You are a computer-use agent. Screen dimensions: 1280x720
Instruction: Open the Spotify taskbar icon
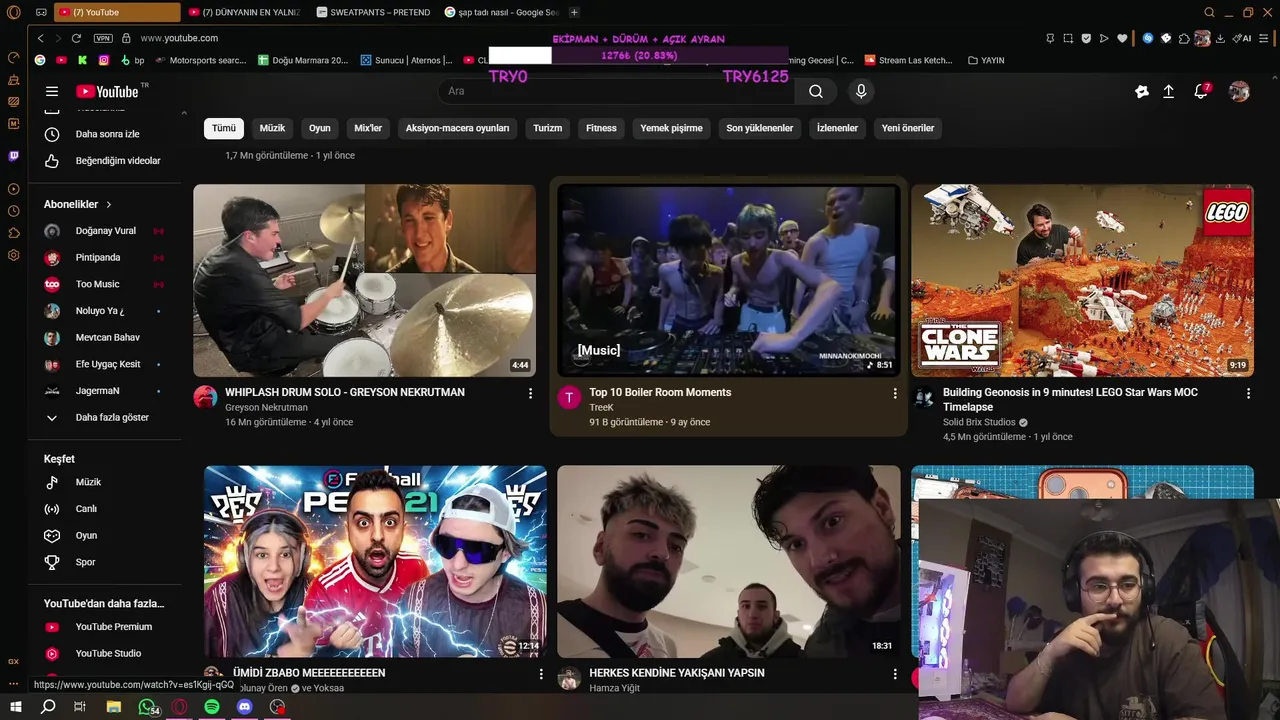[212, 707]
